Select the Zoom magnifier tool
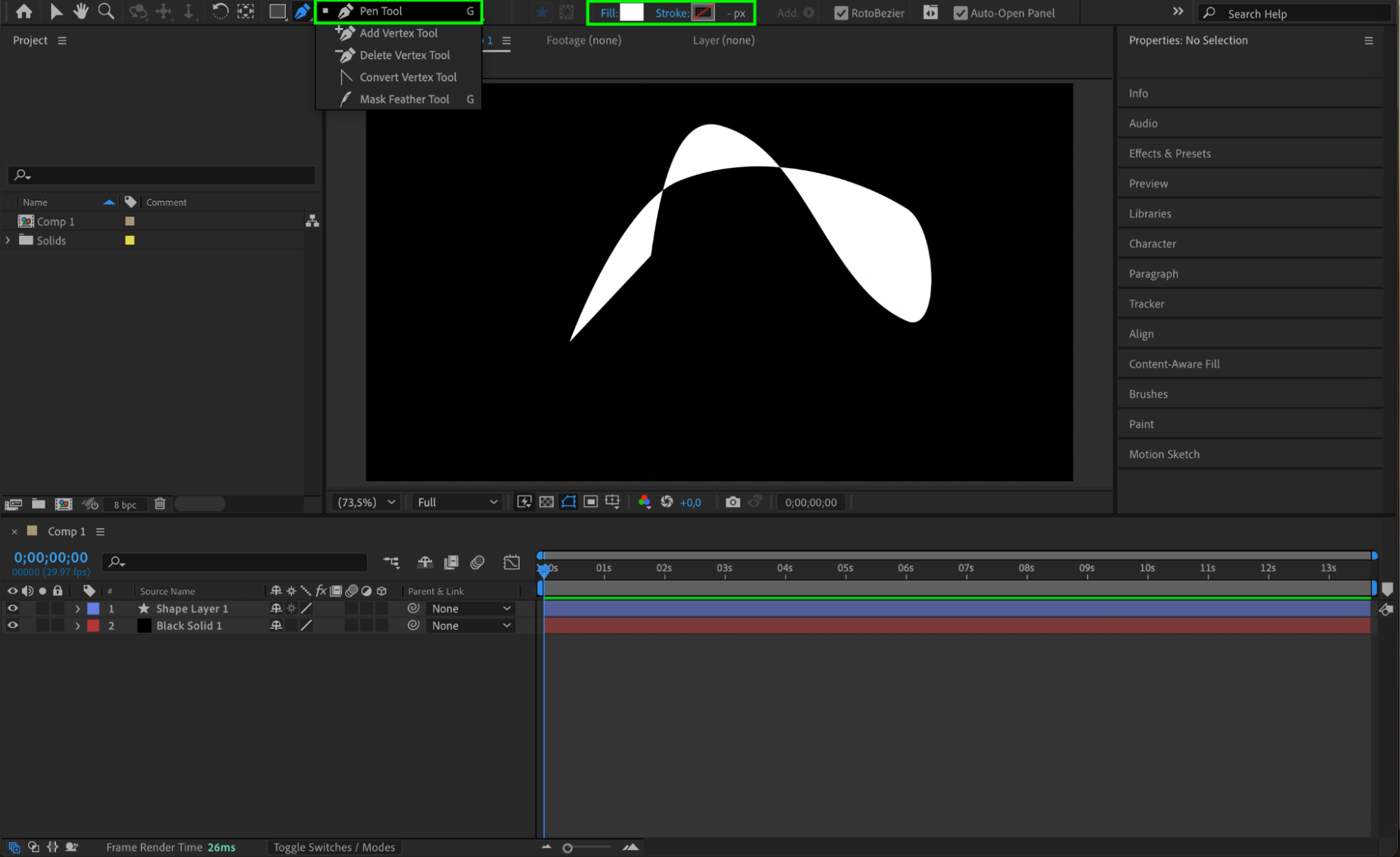This screenshot has width=1400, height=857. 106,11
